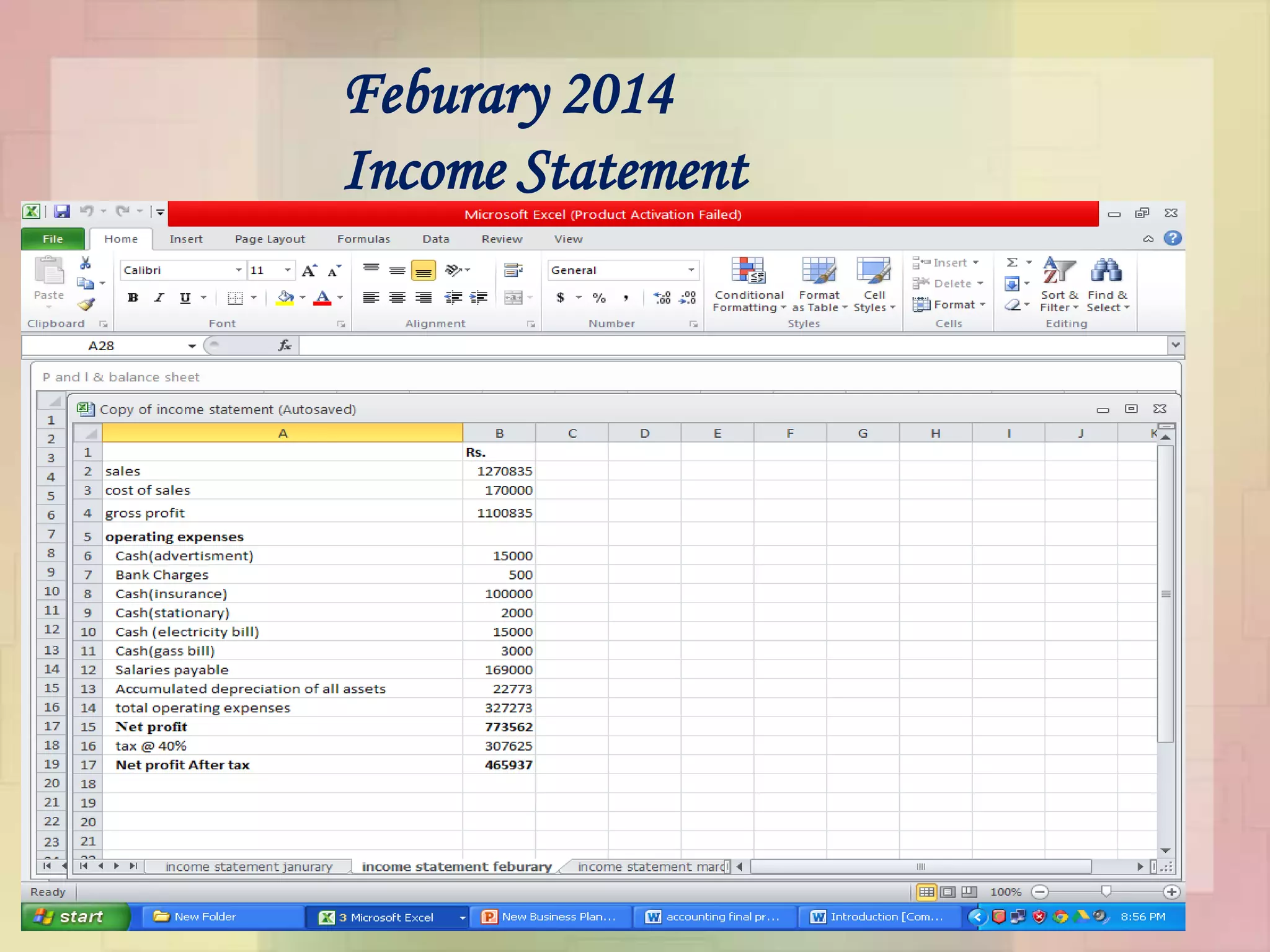Click the Redo arrow icon
The width and height of the screenshot is (1270, 952).
tap(123, 212)
